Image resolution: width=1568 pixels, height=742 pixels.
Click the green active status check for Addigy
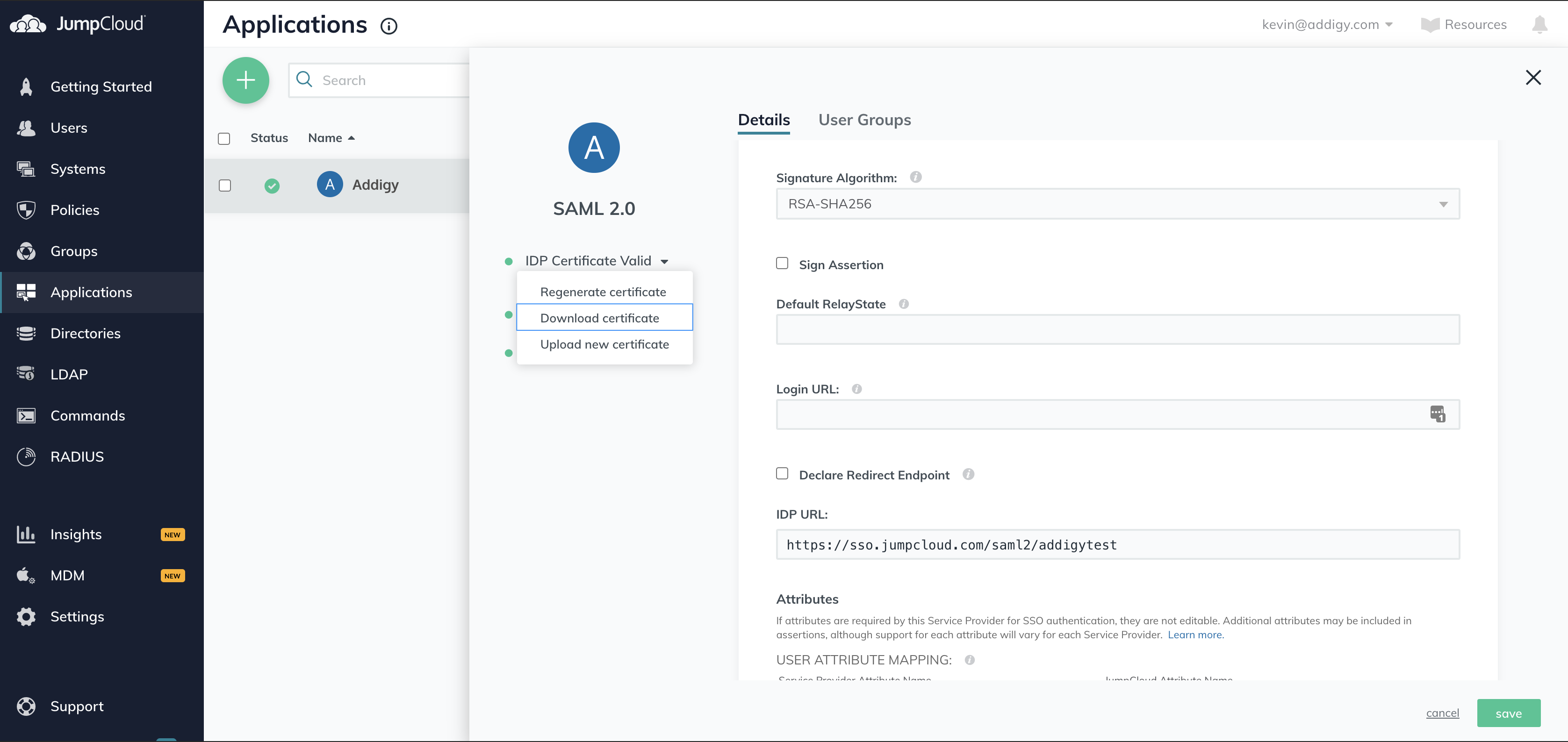coord(272,185)
